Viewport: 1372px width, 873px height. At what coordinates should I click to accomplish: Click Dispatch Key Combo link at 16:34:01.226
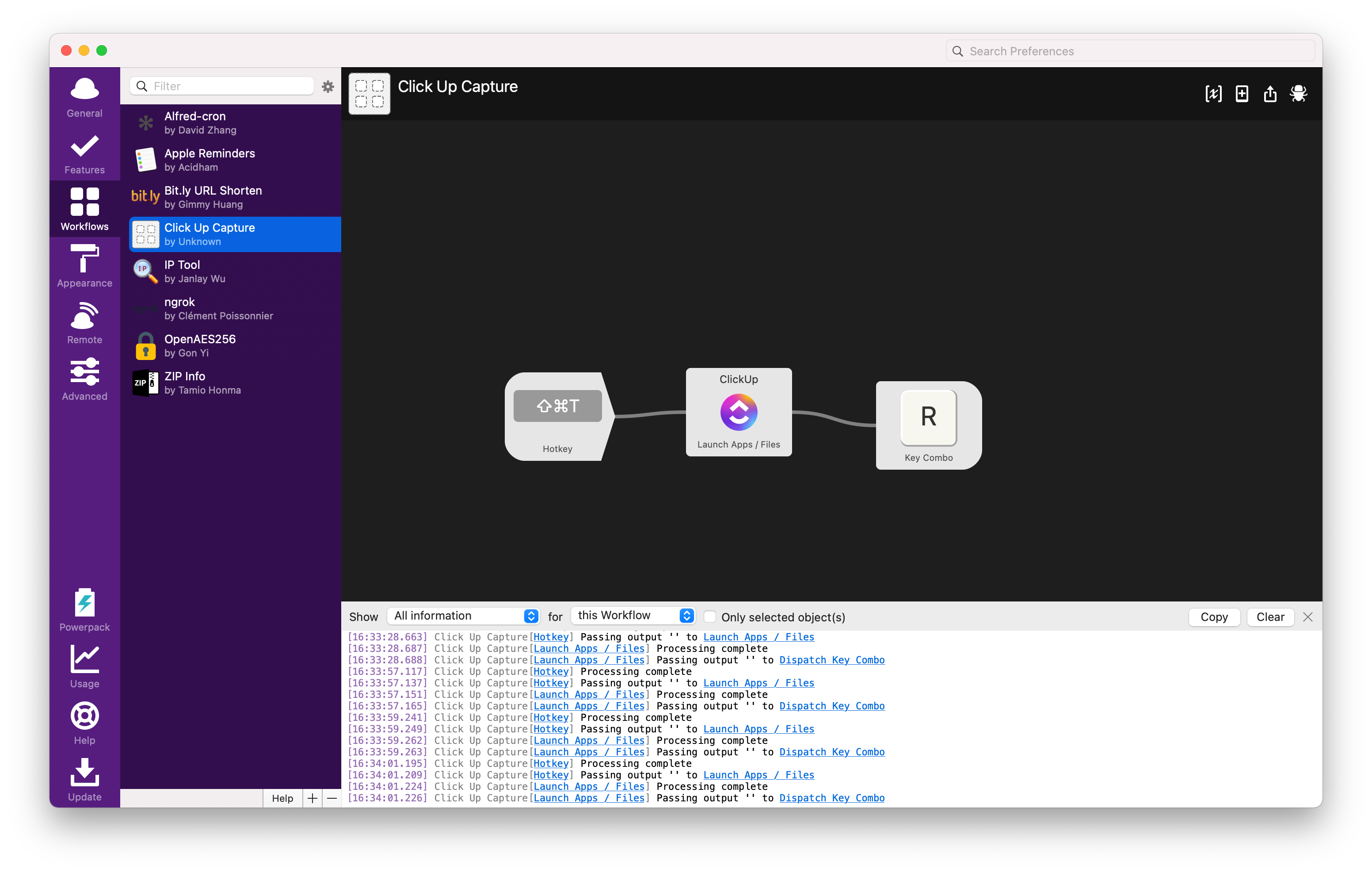coord(832,798)
